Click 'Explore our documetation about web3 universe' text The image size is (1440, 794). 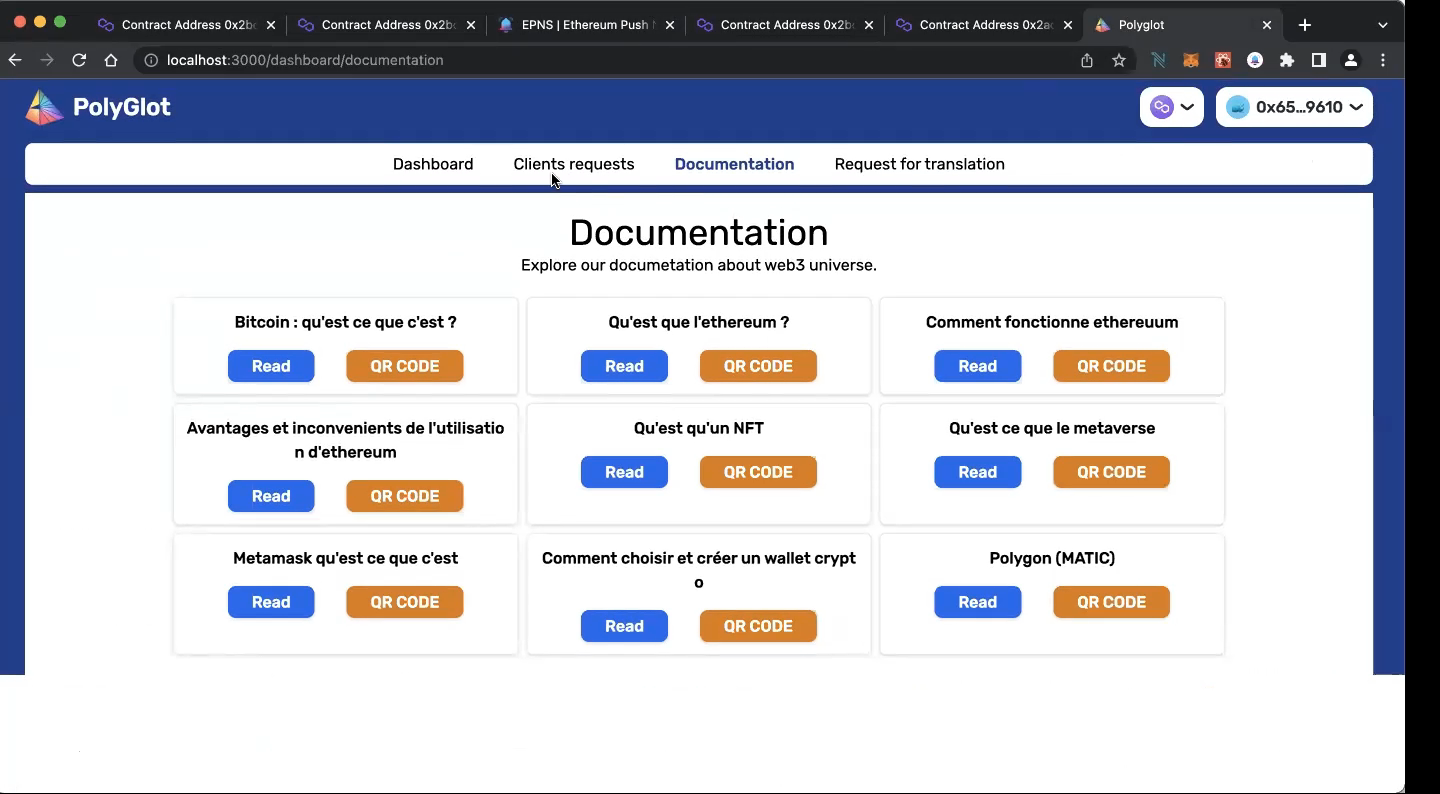point(699,265)
